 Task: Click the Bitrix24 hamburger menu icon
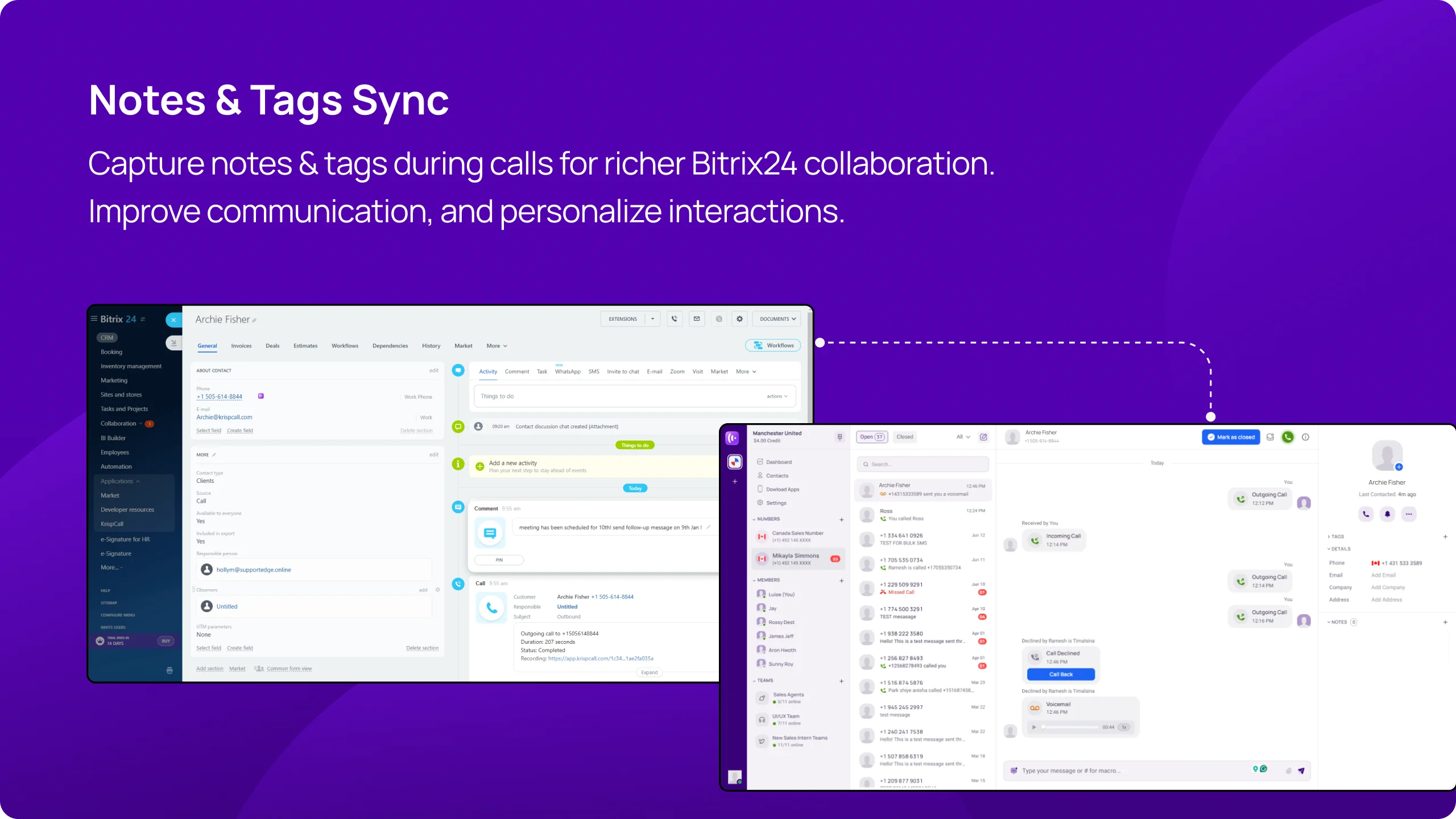(x=94, y=319)
